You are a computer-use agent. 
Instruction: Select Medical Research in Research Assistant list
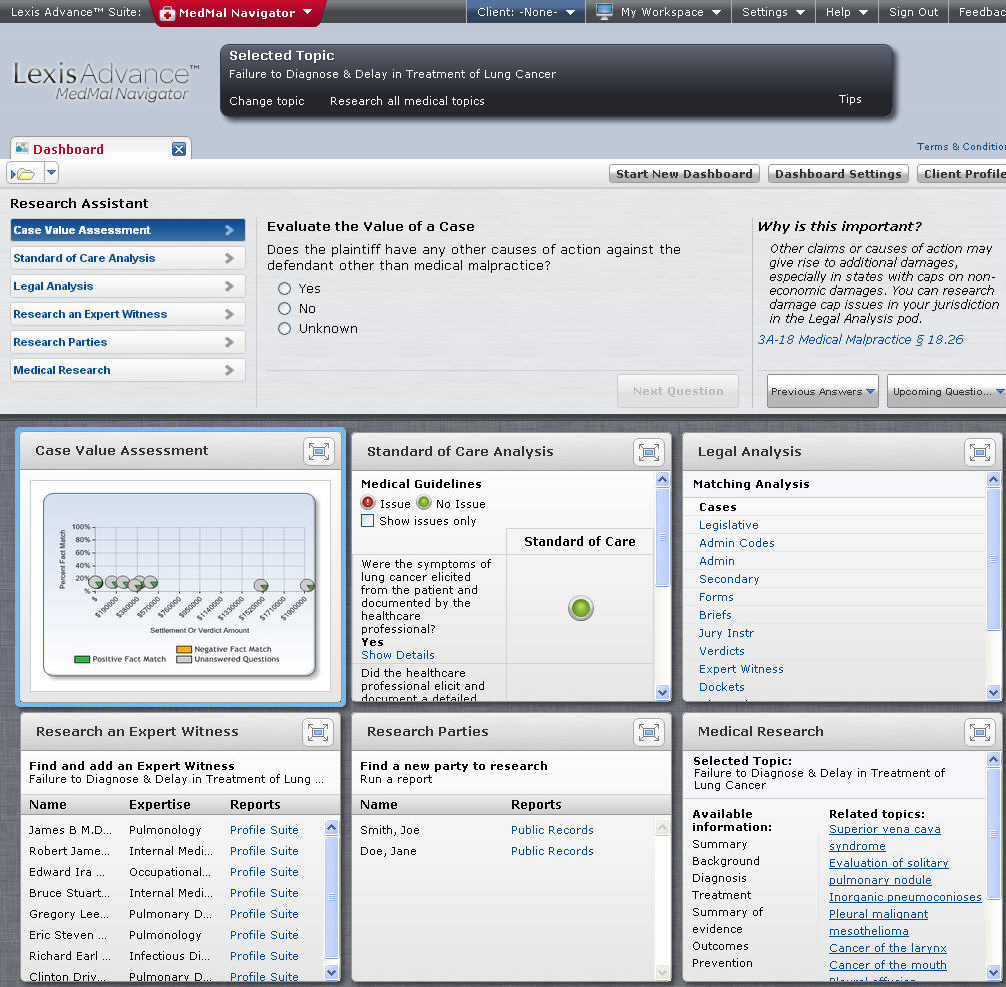click(x=128, y=370)
